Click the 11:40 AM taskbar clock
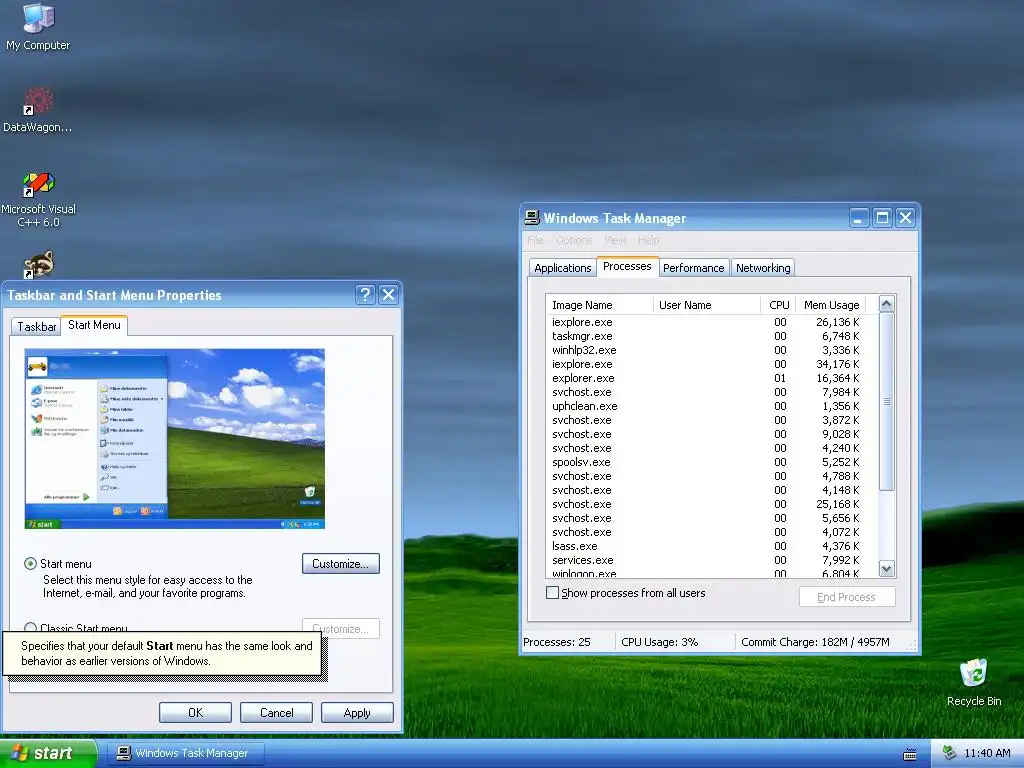This screenshot has height=768, width=1024. (987, 753)
